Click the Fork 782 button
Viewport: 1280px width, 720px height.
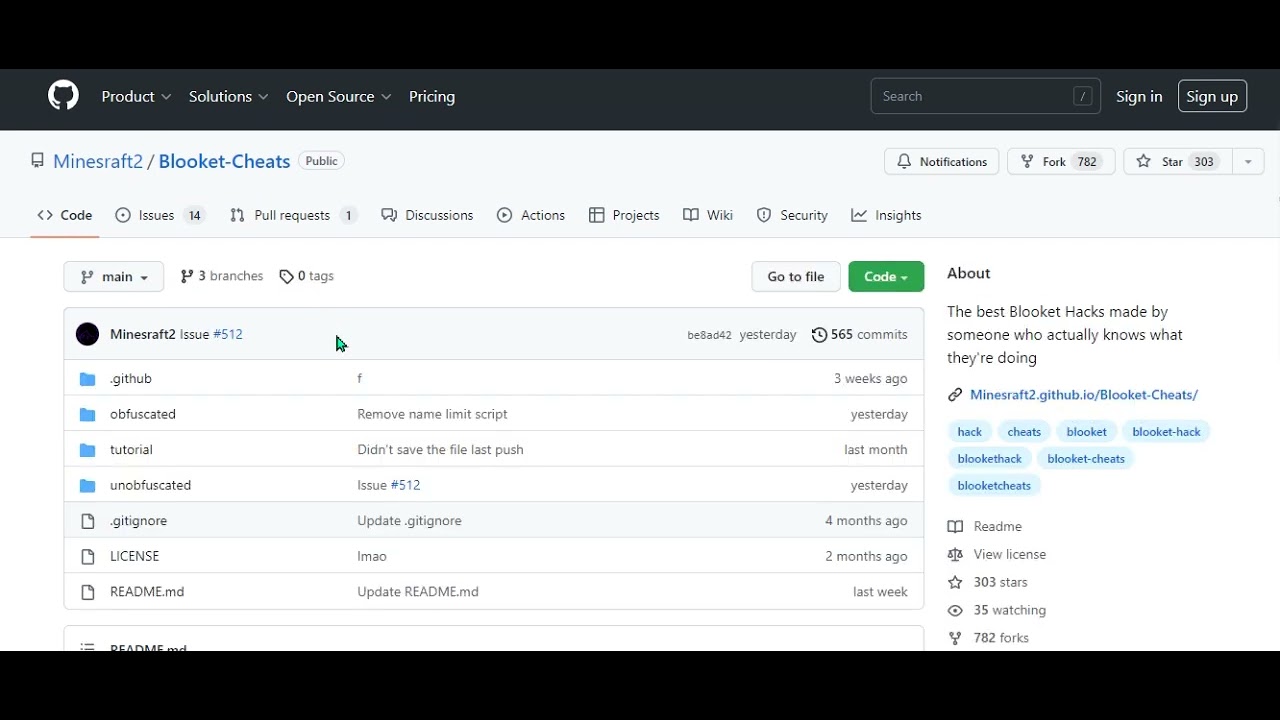point(1061,162)
